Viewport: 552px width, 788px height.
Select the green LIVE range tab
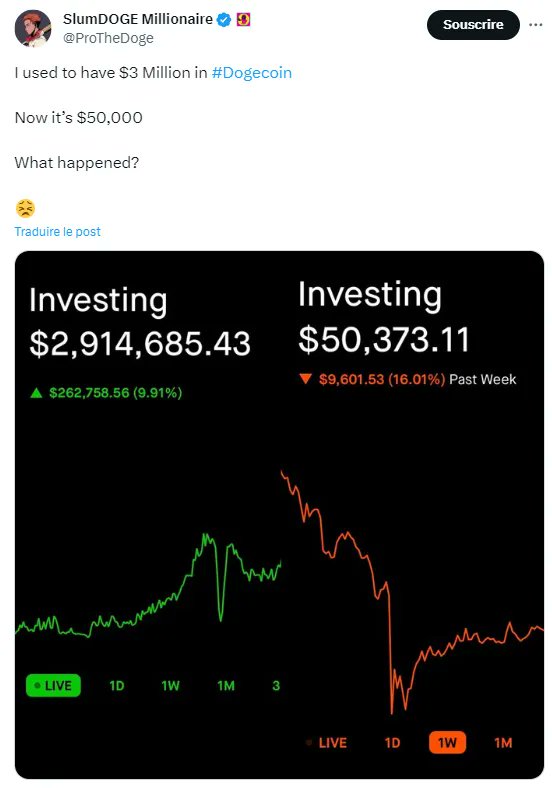[x=53, y=685]
